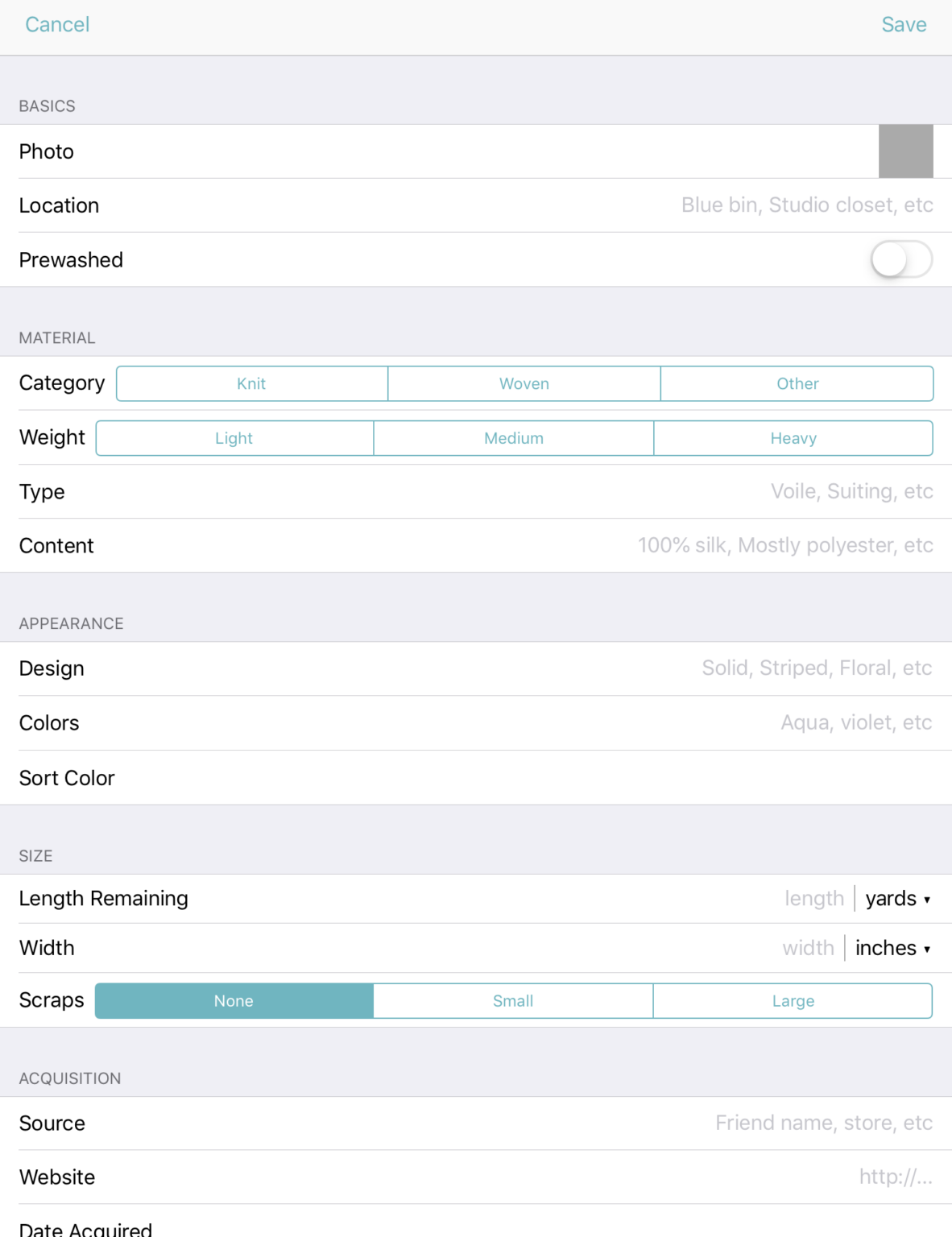Screen dimensions: 952x1237
Task: Enter text in the Content field
Action: 785,546
